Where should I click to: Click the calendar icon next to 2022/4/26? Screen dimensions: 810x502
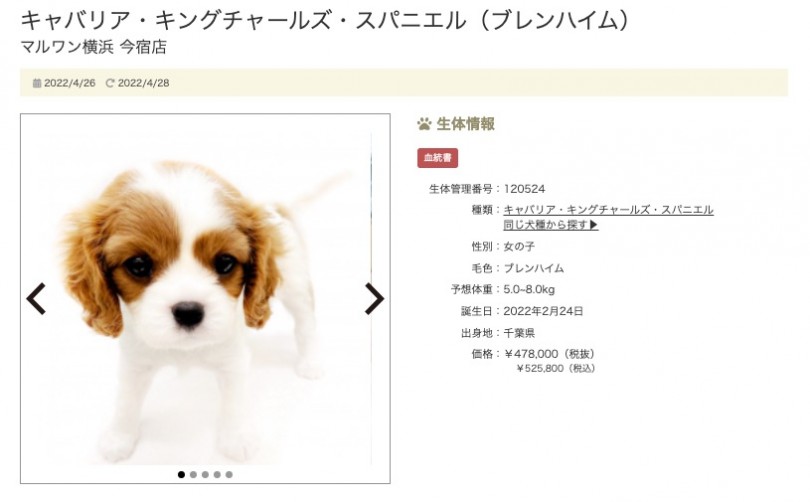click(37, 83)
